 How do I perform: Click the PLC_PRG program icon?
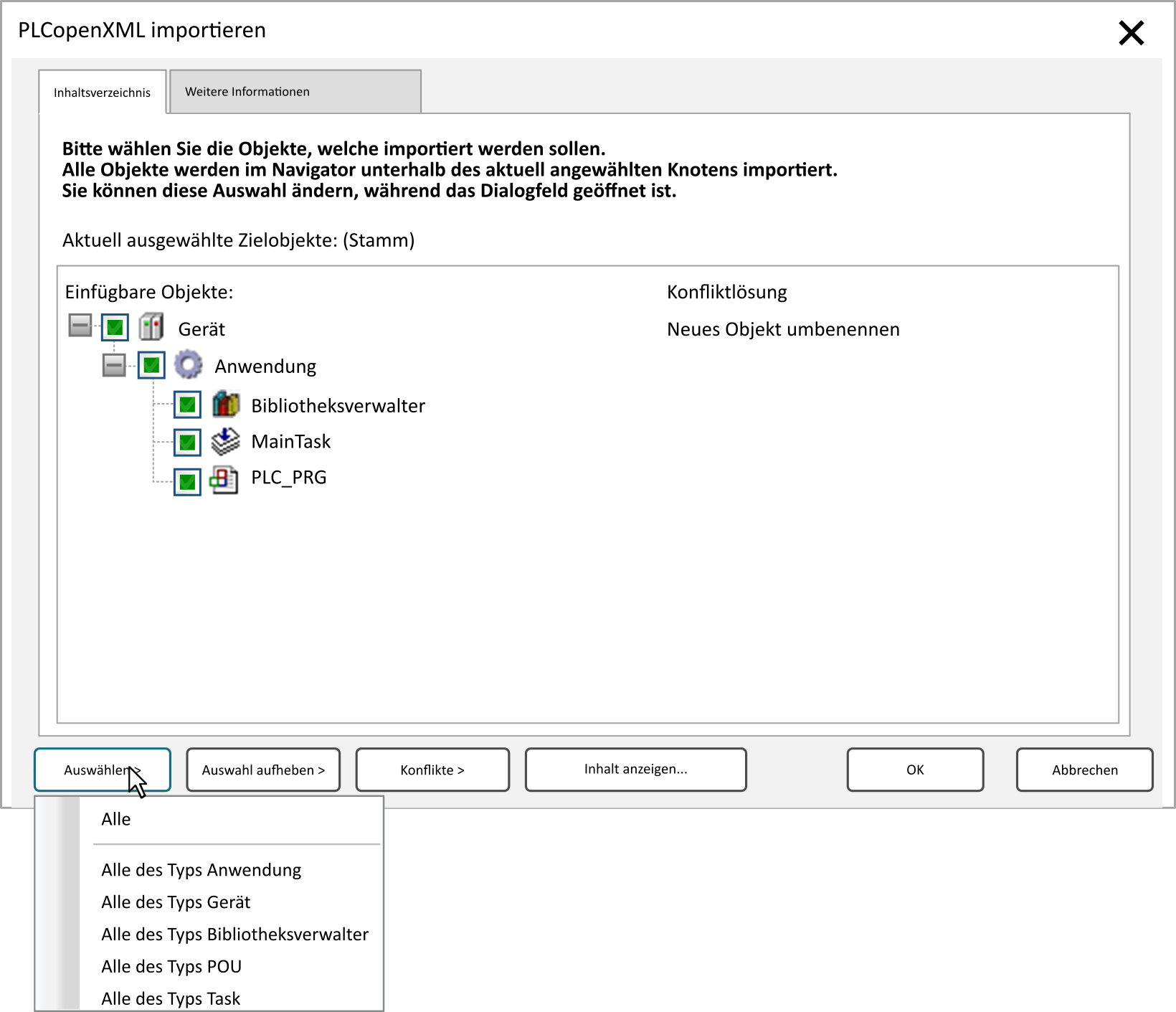click(224, 479)
